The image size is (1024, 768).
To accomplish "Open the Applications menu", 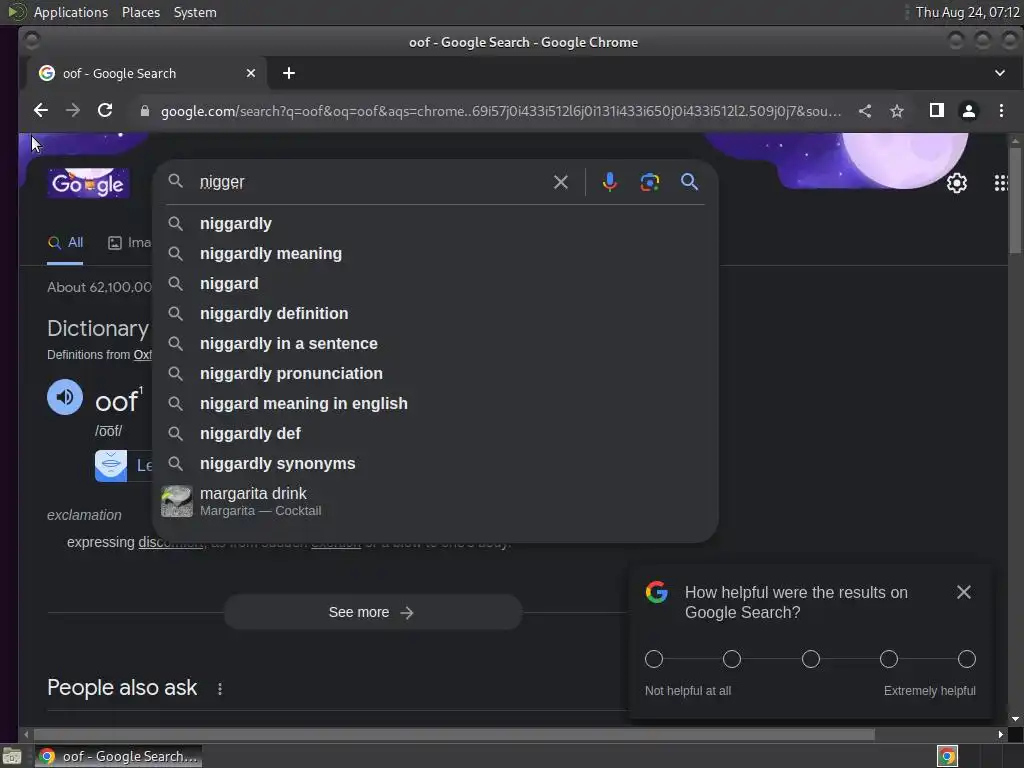I will point(71,12).
